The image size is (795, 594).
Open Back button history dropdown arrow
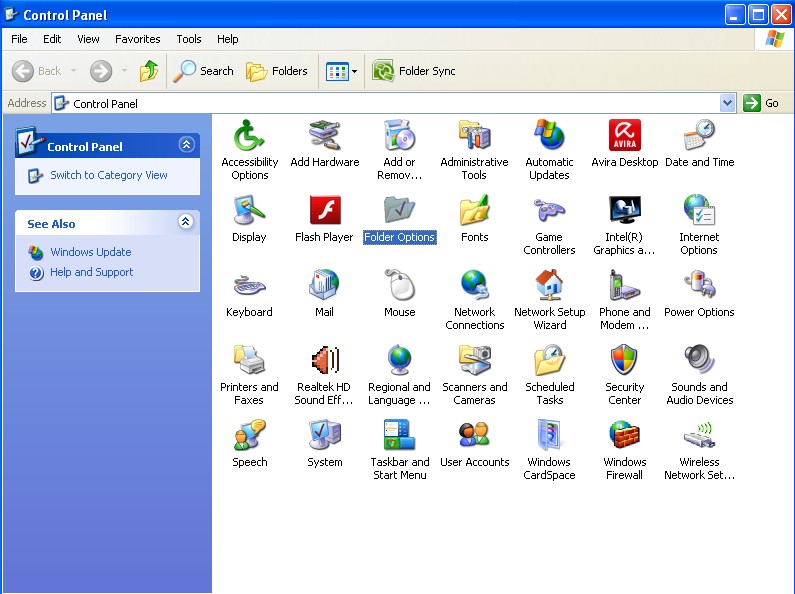click(x=74, y=71)
